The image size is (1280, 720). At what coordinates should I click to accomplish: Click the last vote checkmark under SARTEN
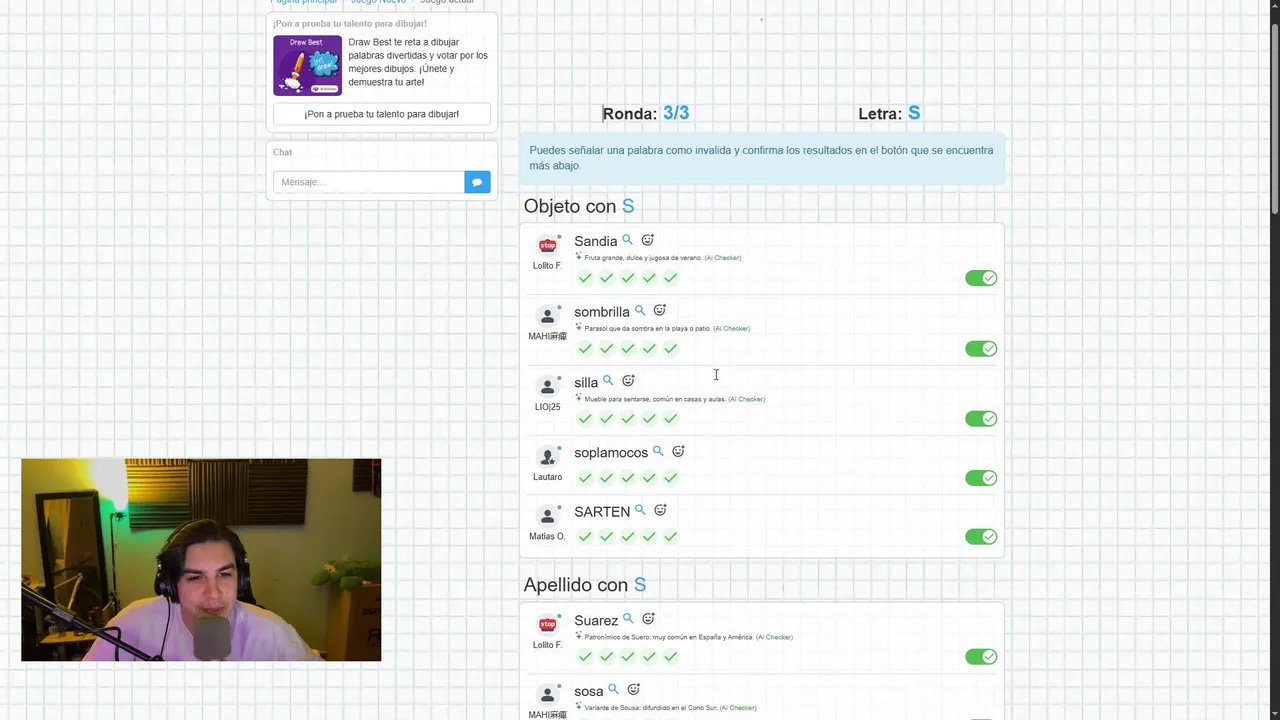(671, 537)
